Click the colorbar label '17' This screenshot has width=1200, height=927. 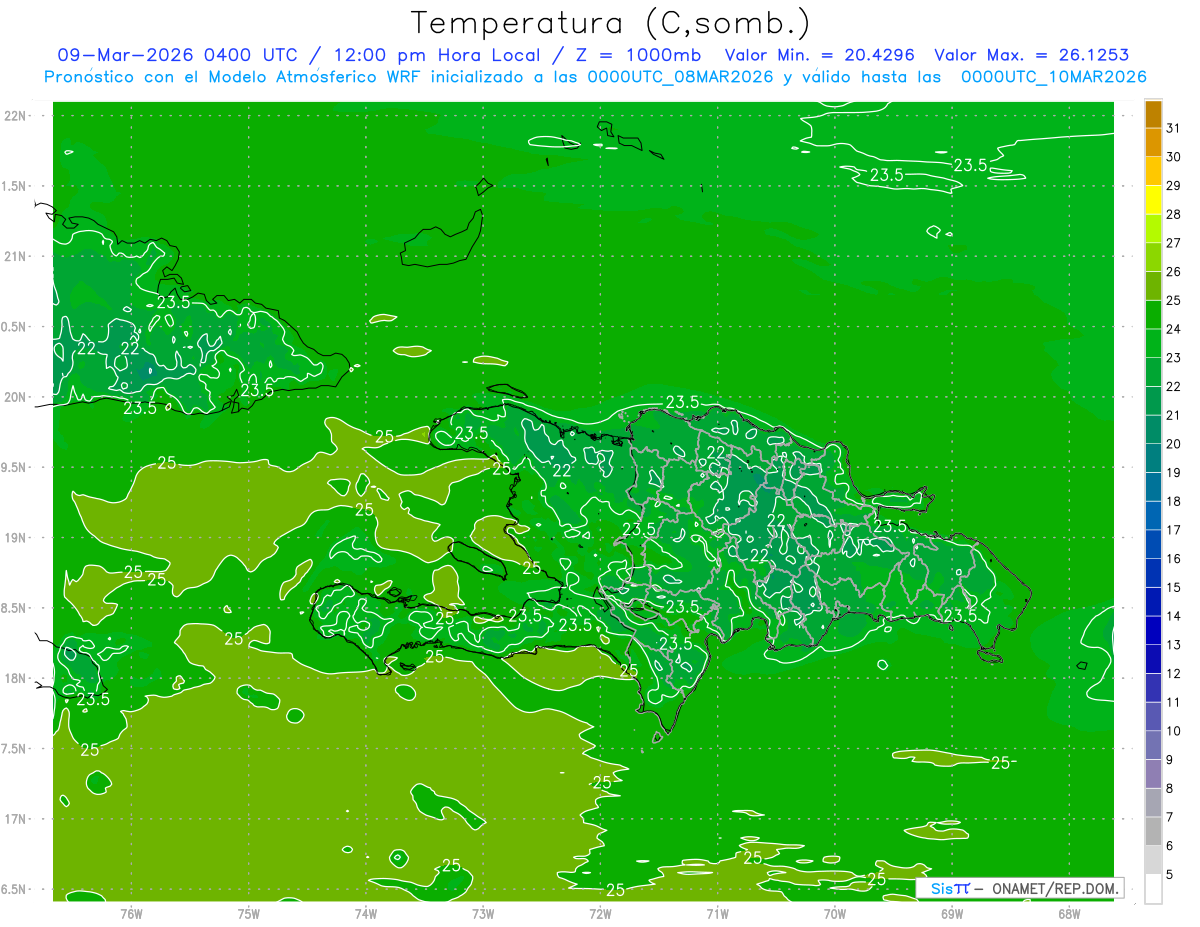coord(1174,529)
